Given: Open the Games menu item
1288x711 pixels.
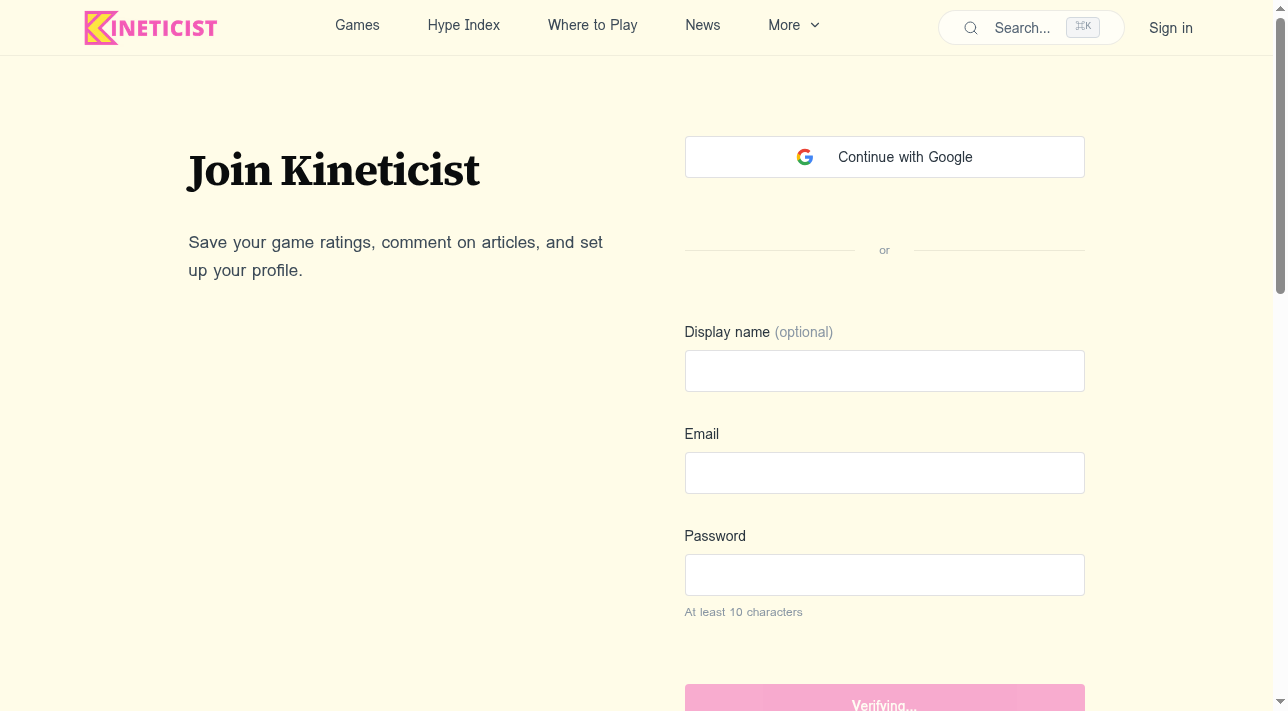Looking at the screenshot, I should (x=357, y=25).
